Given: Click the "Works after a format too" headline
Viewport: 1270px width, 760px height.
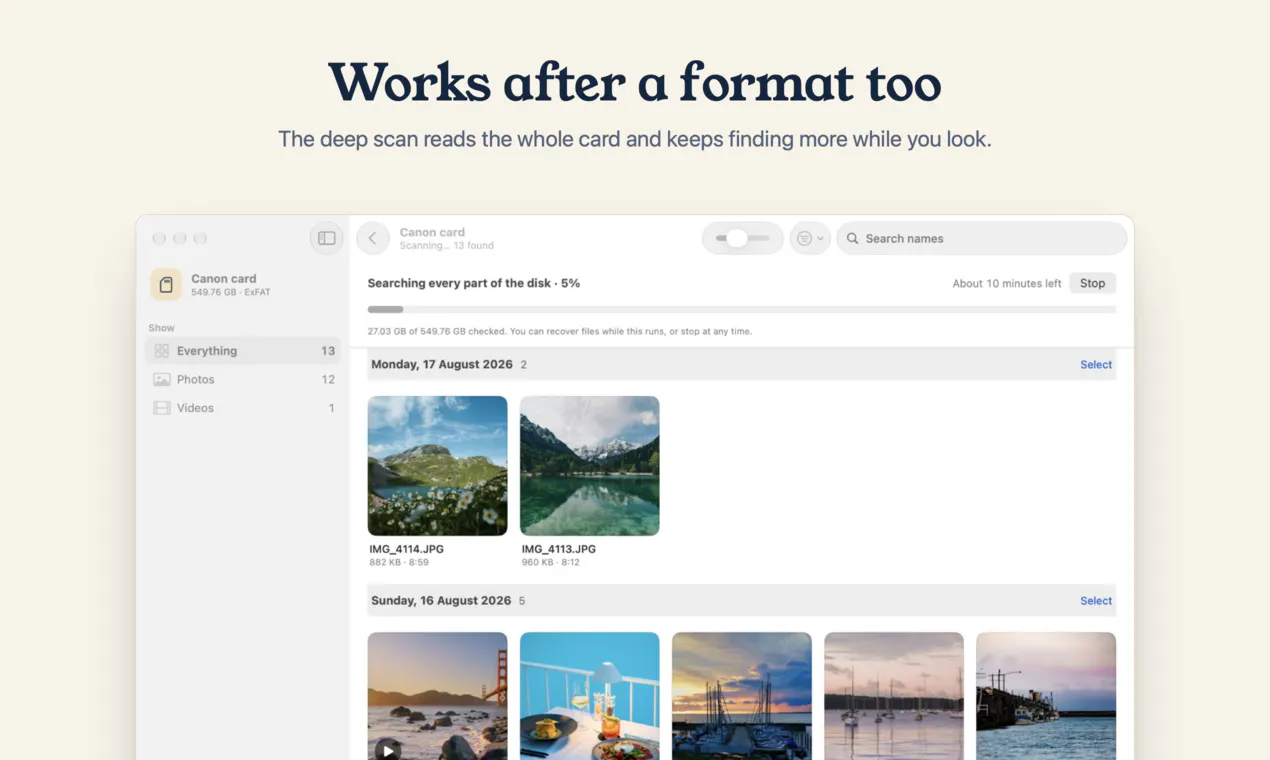Looking at the screenshot, I should click(635, 81).
